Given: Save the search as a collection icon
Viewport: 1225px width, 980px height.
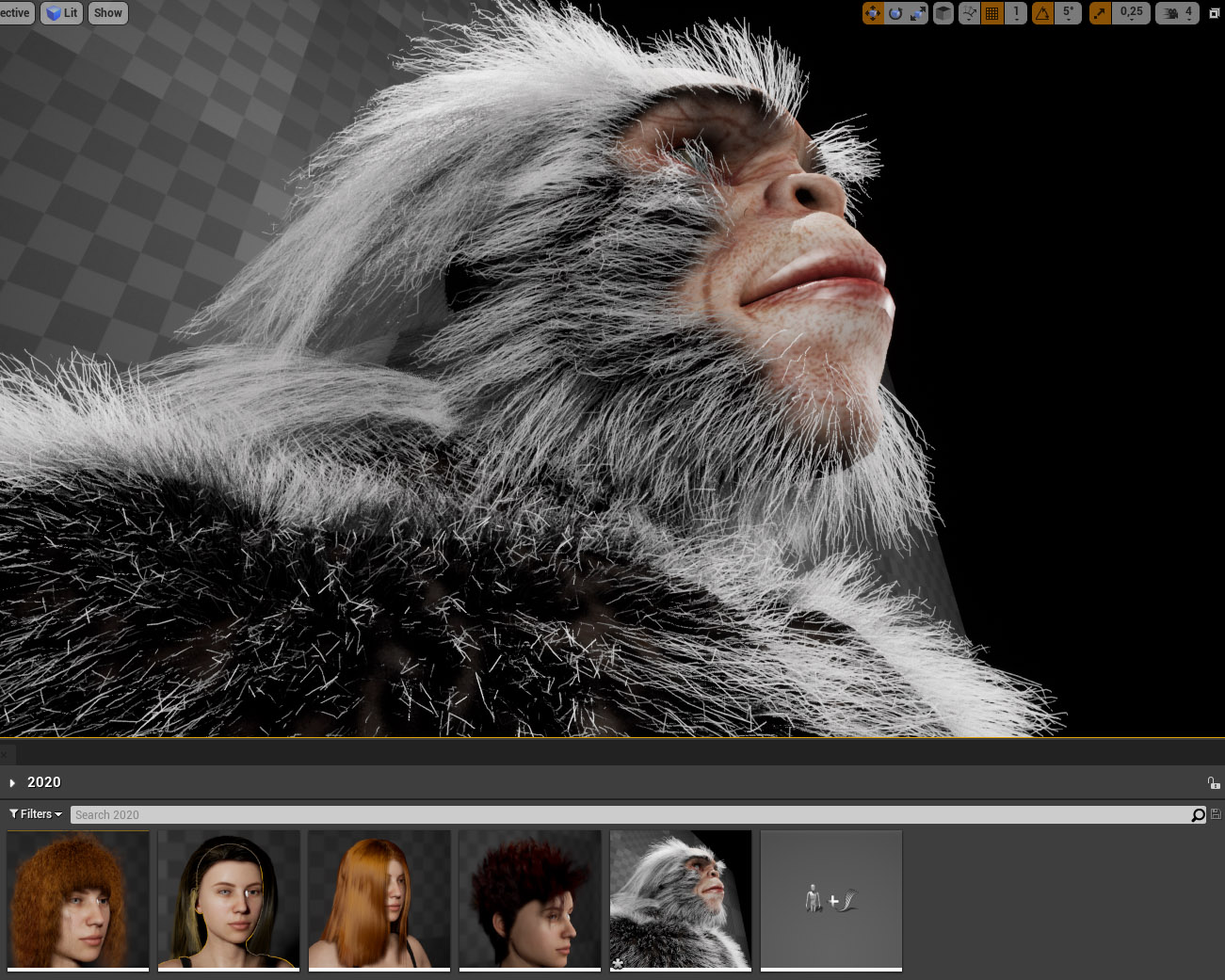Looking at the screenshot, I should pos(1216,814).
